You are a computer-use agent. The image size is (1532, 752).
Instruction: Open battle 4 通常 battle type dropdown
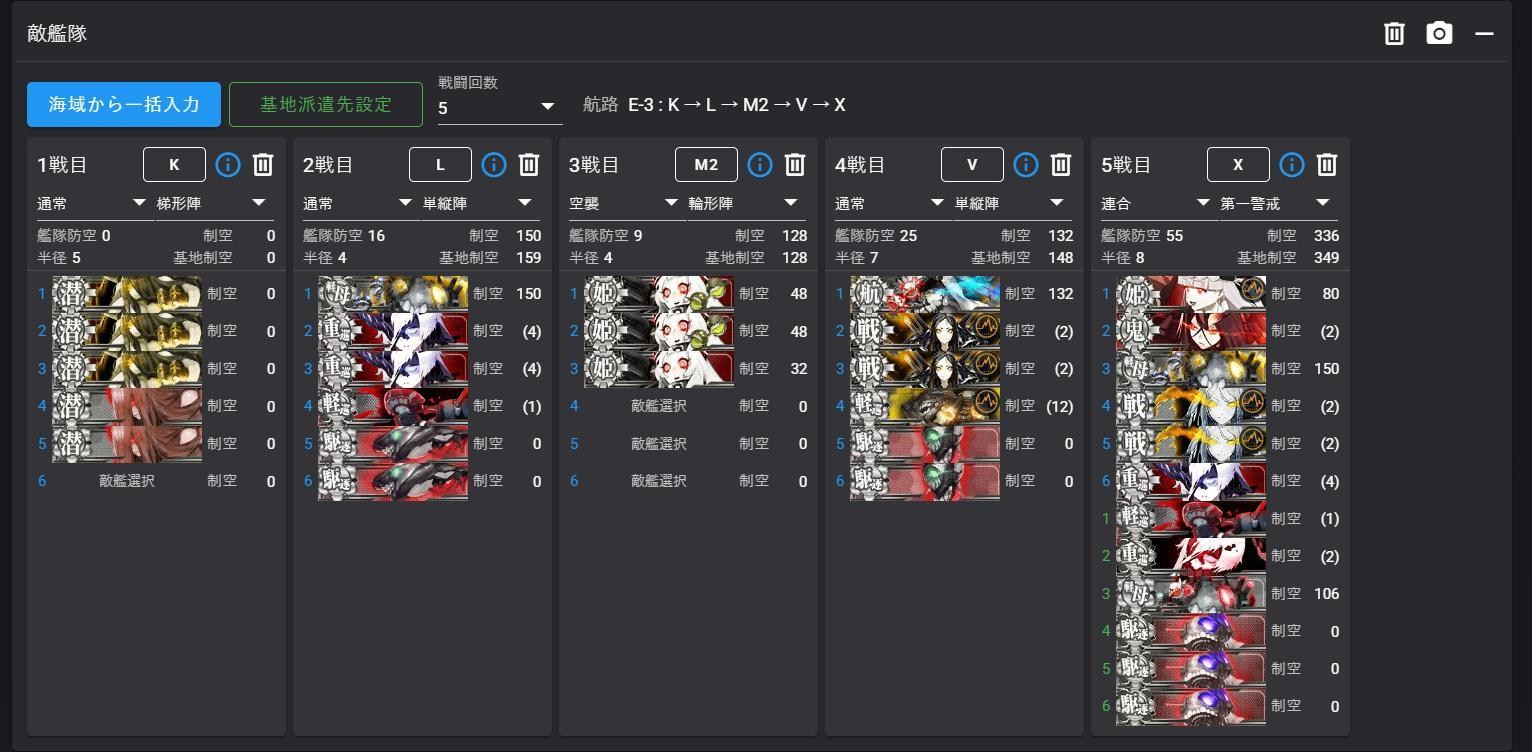(890, 204)
